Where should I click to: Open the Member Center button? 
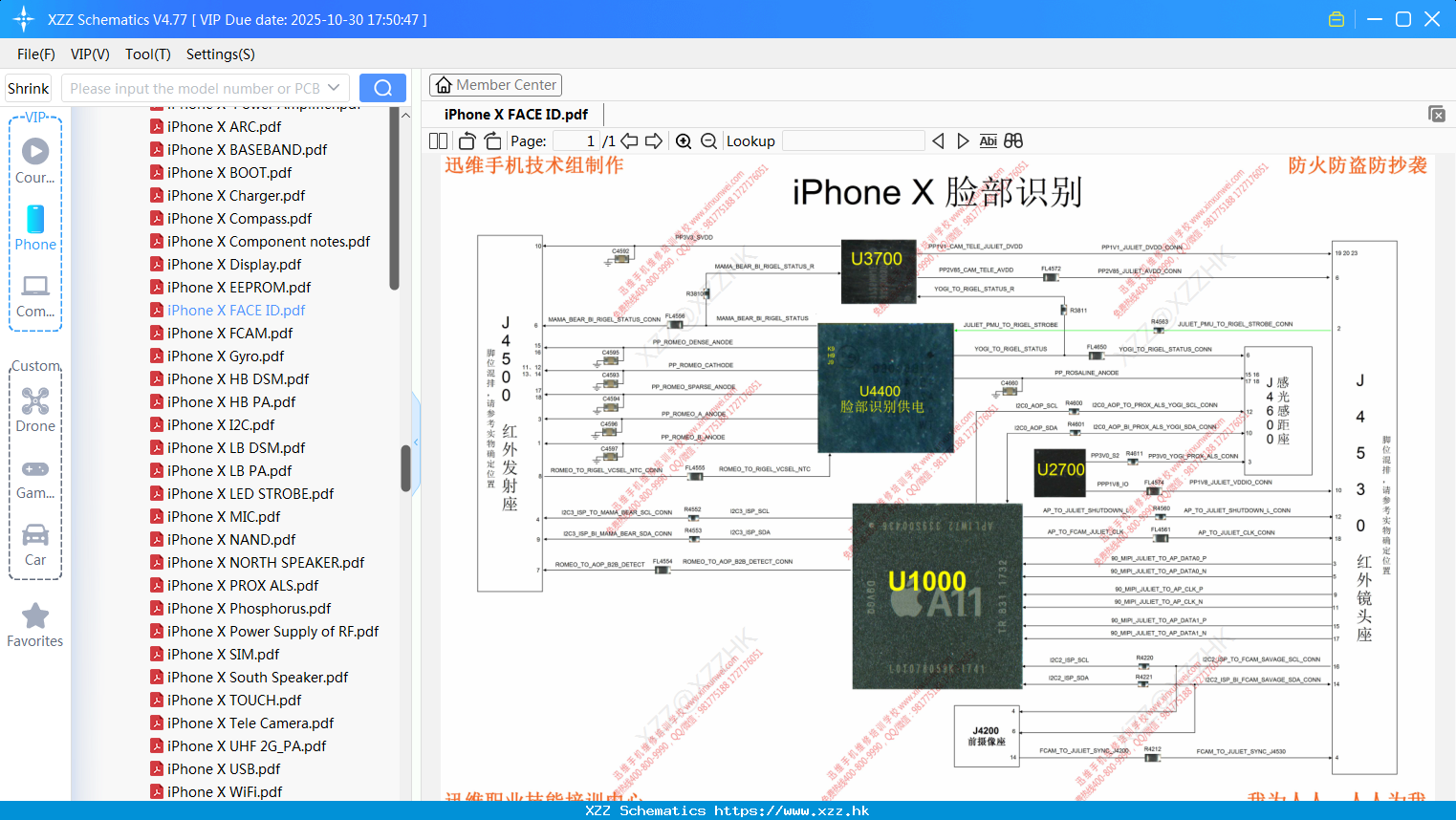pyautogui.click(x=495, y=85)
